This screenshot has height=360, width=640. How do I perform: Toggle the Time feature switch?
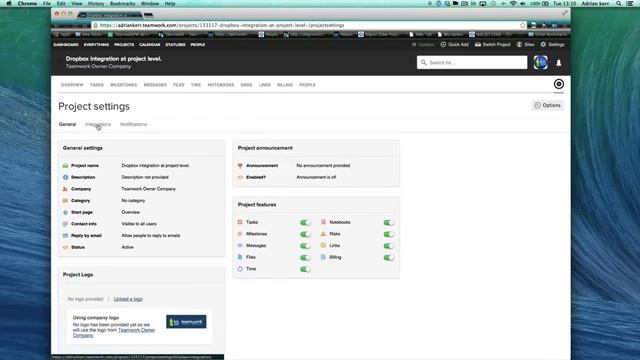tap(305, 269)
